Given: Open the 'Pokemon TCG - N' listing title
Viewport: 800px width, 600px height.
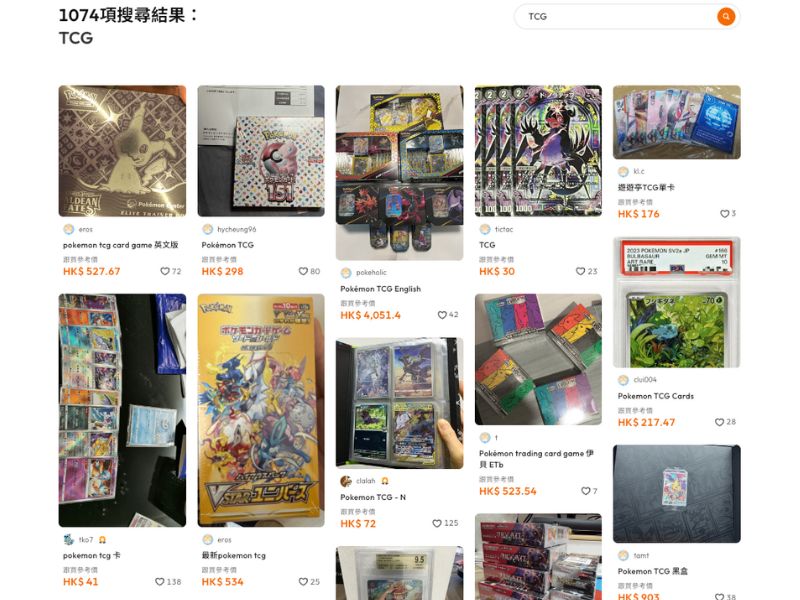Looking at the screenshot, I should [373, 497].
